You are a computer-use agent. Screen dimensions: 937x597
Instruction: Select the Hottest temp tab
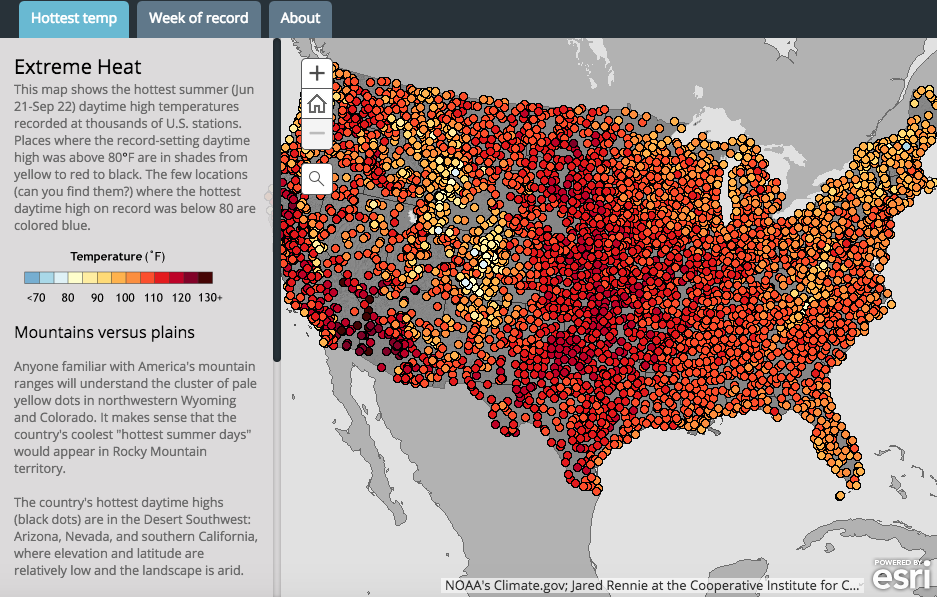pyautogui.click(x=73, y=19)
